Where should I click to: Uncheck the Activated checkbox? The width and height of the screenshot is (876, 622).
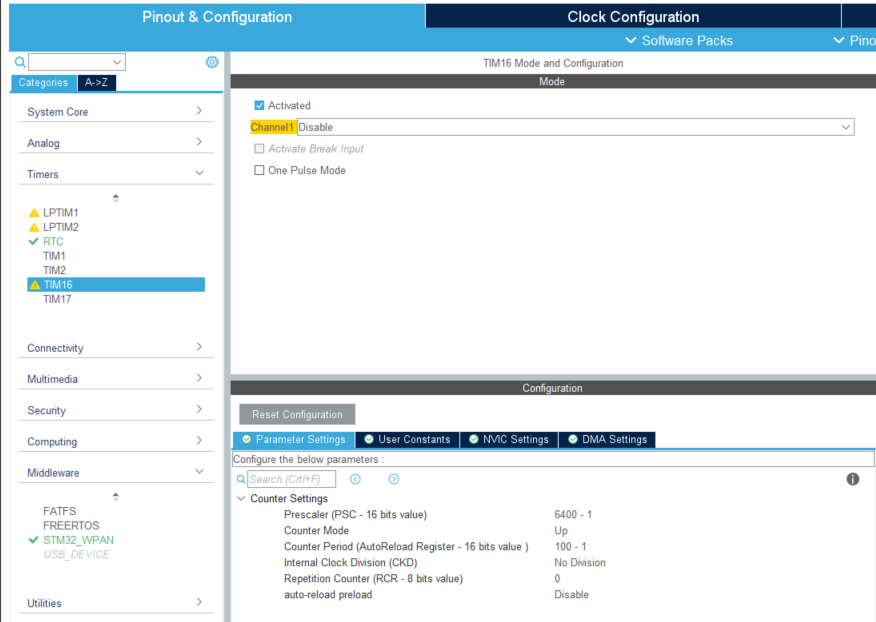(259, 105)
